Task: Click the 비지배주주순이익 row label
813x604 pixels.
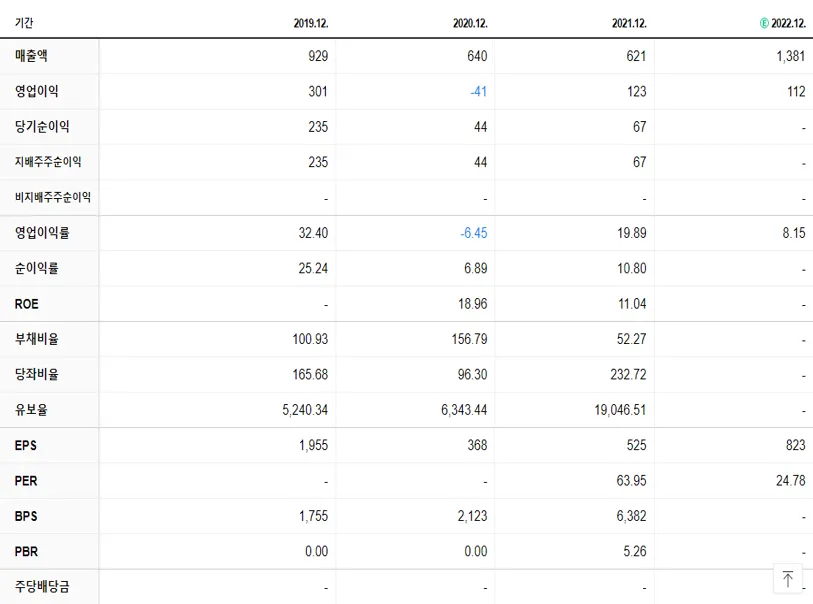Action: pyautogui.click(x=52, y=197)
